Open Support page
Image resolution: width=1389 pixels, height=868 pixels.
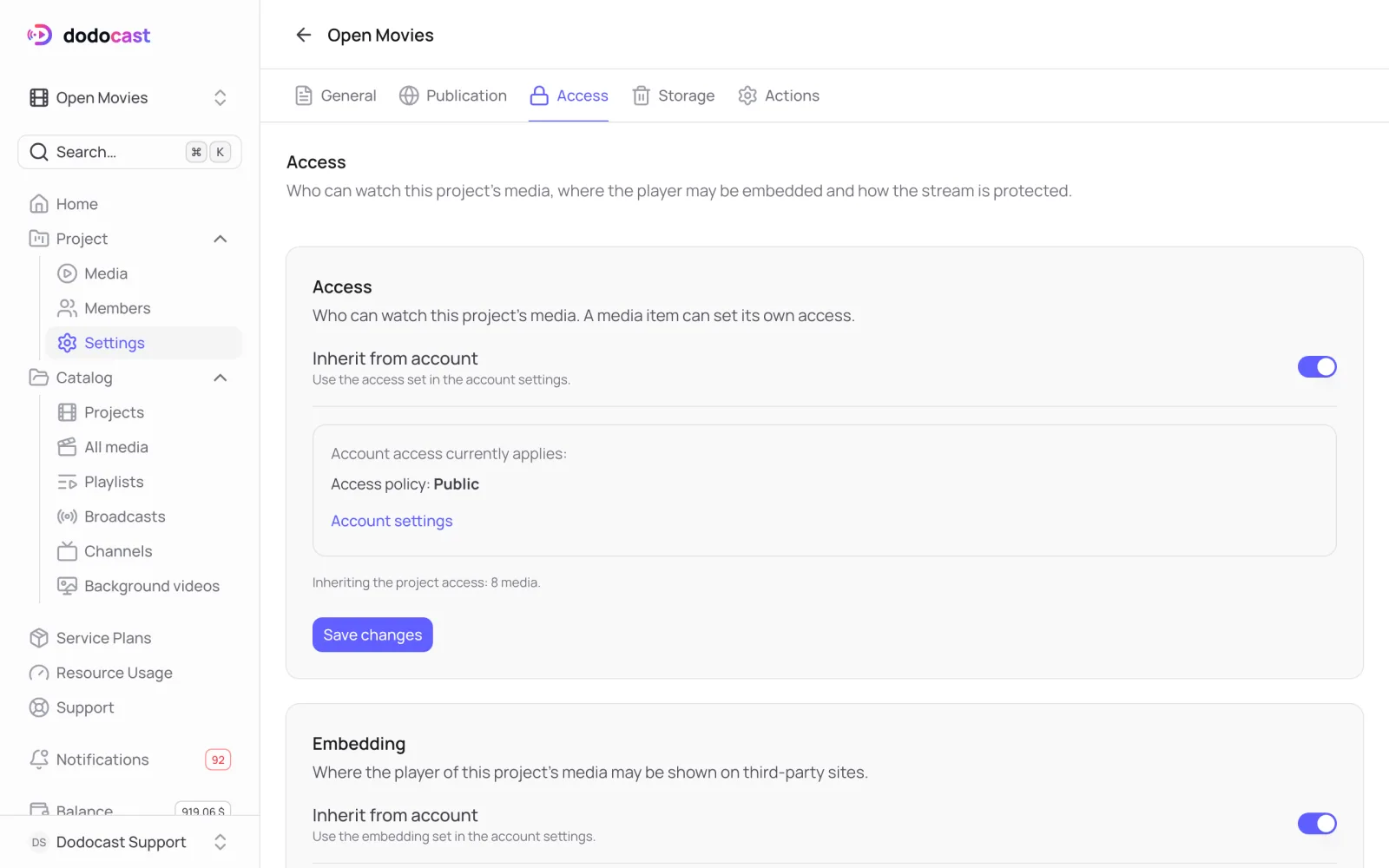(130, 707)
